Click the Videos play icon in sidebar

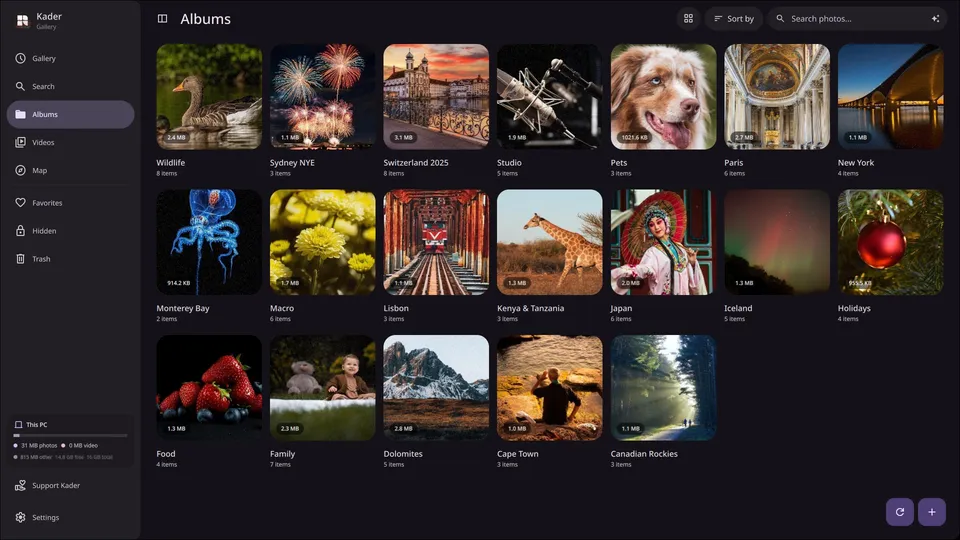pyautogui.click(x=20, y=142)
